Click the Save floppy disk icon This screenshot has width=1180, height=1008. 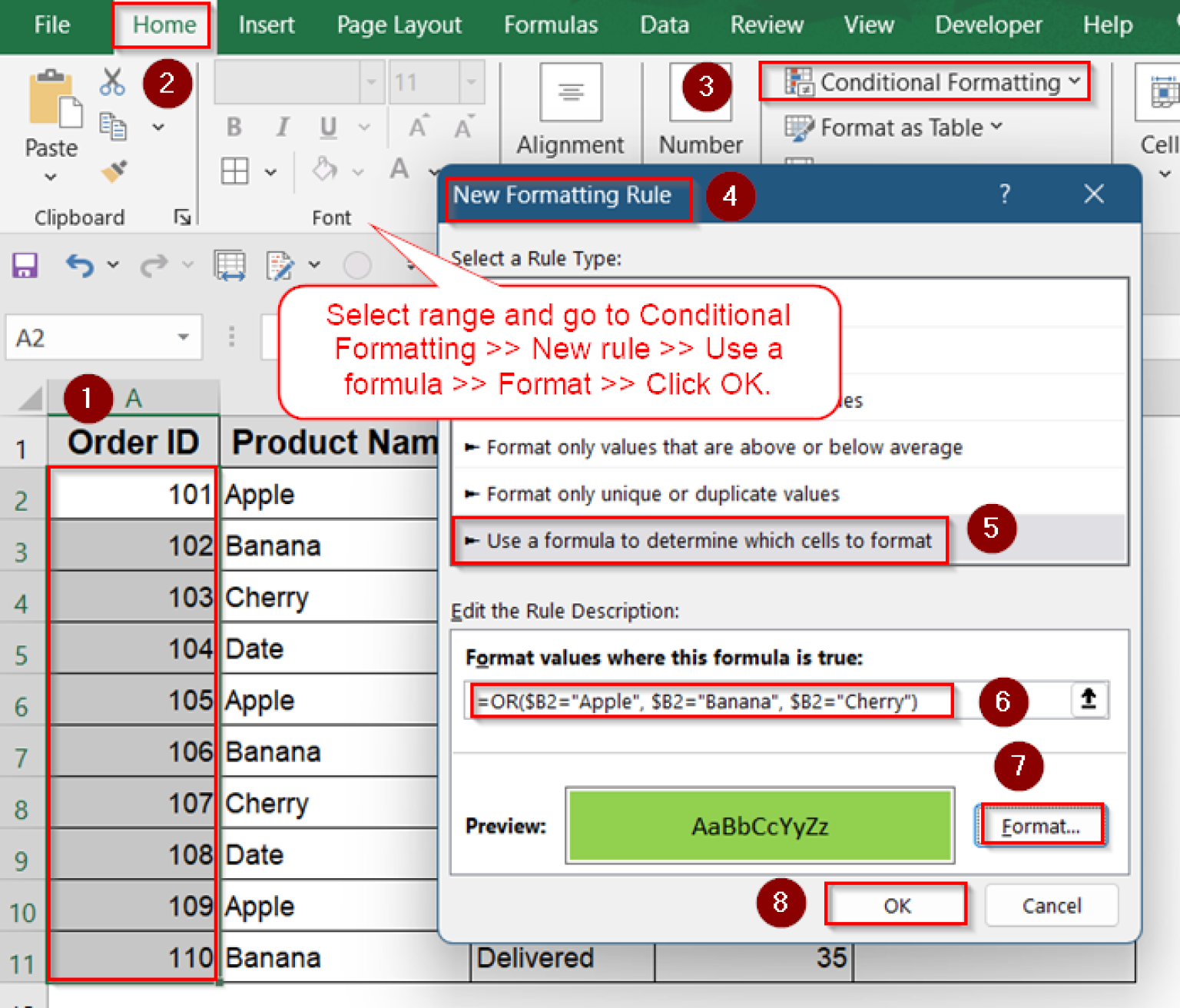tap(25, 266)
